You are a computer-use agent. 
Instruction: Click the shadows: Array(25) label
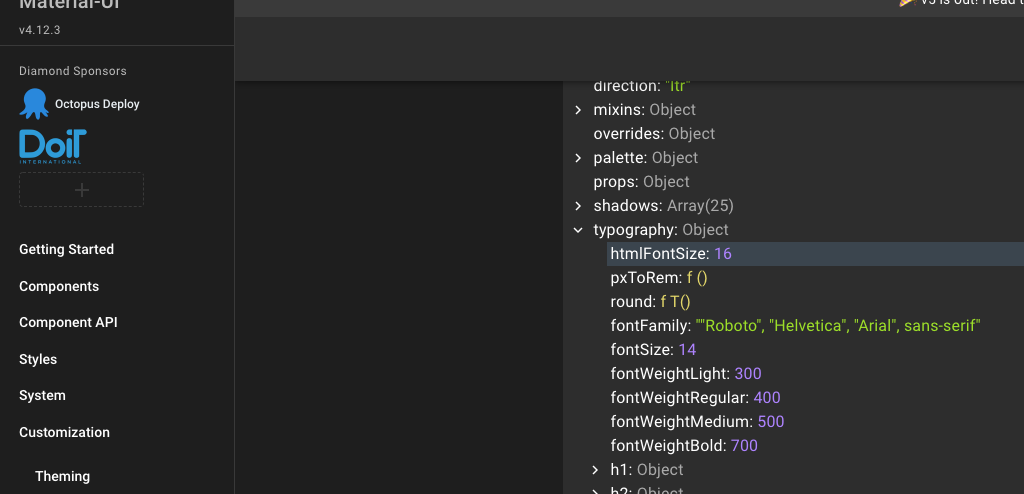(664, 206)
